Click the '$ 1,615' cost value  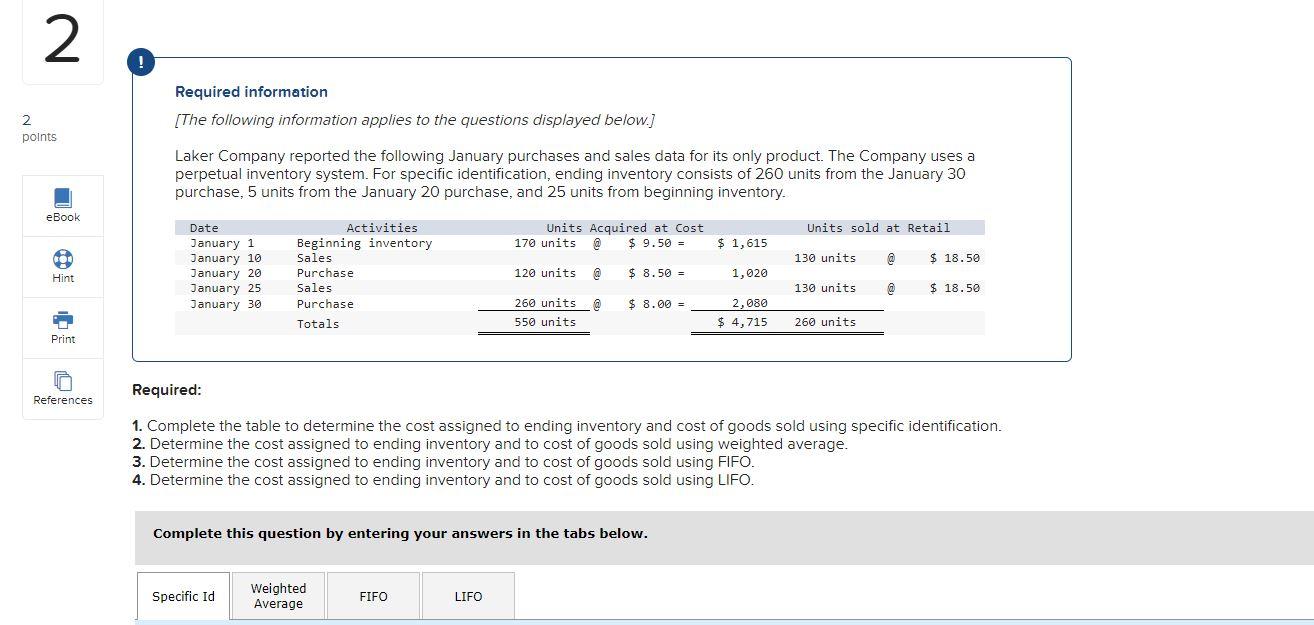pyautogui.click(x=743, y=243)
